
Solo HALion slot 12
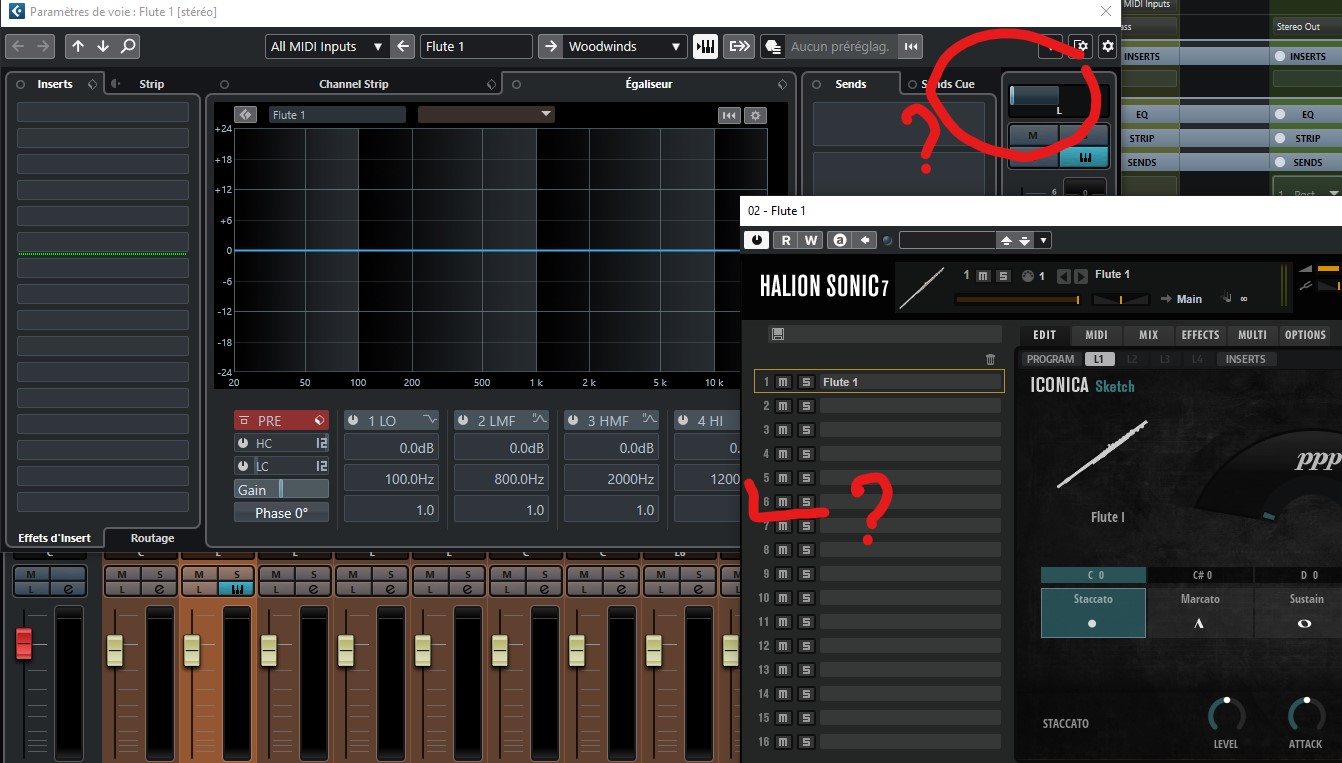tap(806, 646)
